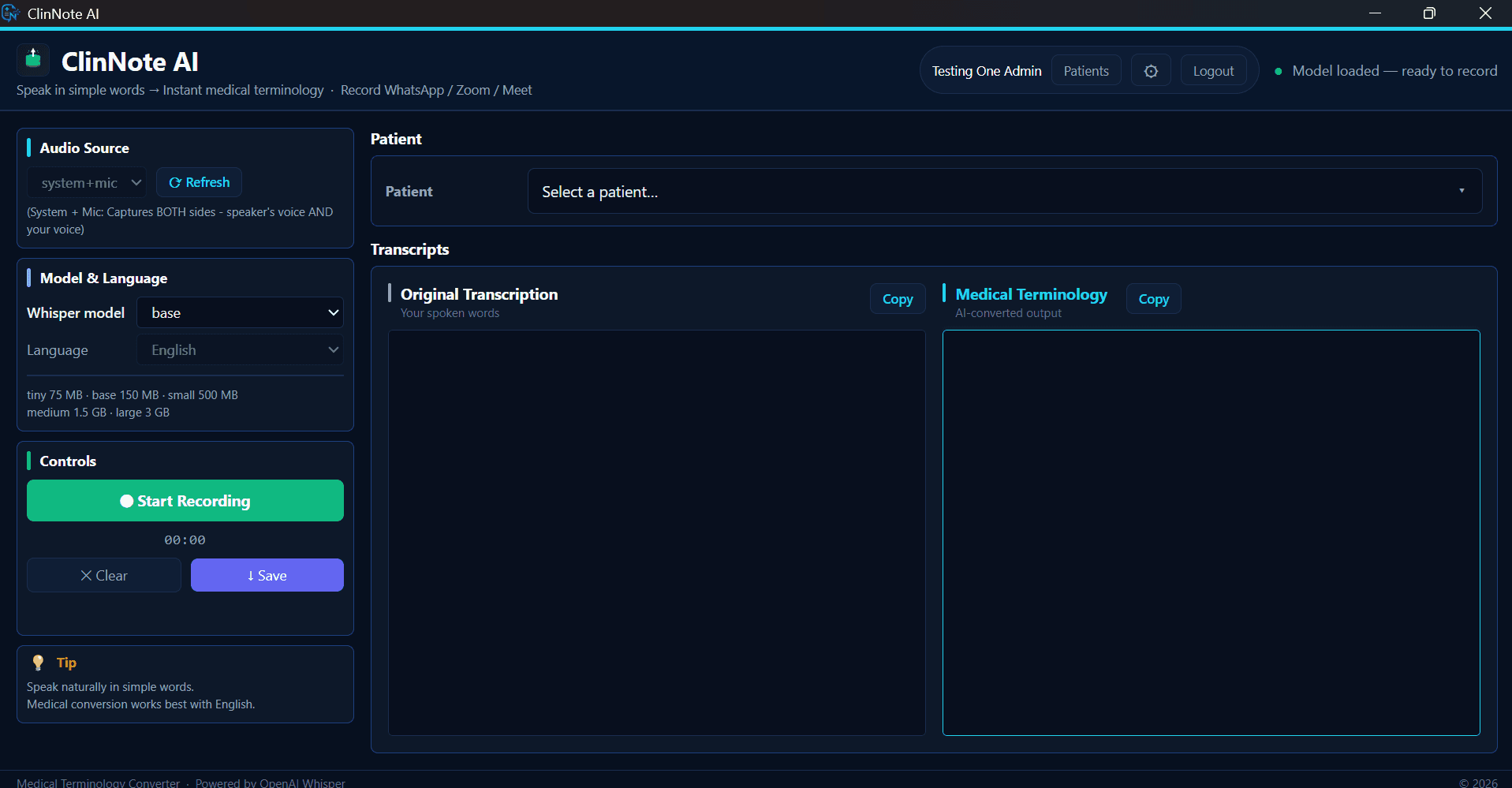Open the Language English dropdown
Image resolution: width=1512 pixels, height=788 pixels.
pyautogui.click(x=240, y=350)
